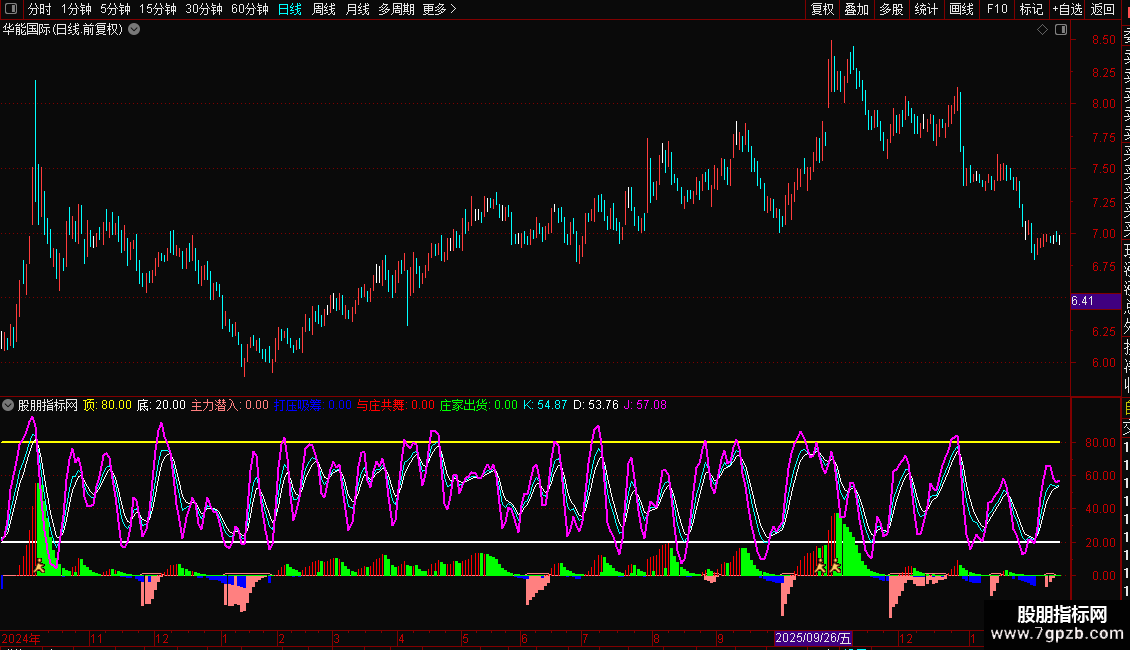Screen dimensions: 1130x650
Task: Switch to the 1分钟 period tab
Action: click(76, 9)
